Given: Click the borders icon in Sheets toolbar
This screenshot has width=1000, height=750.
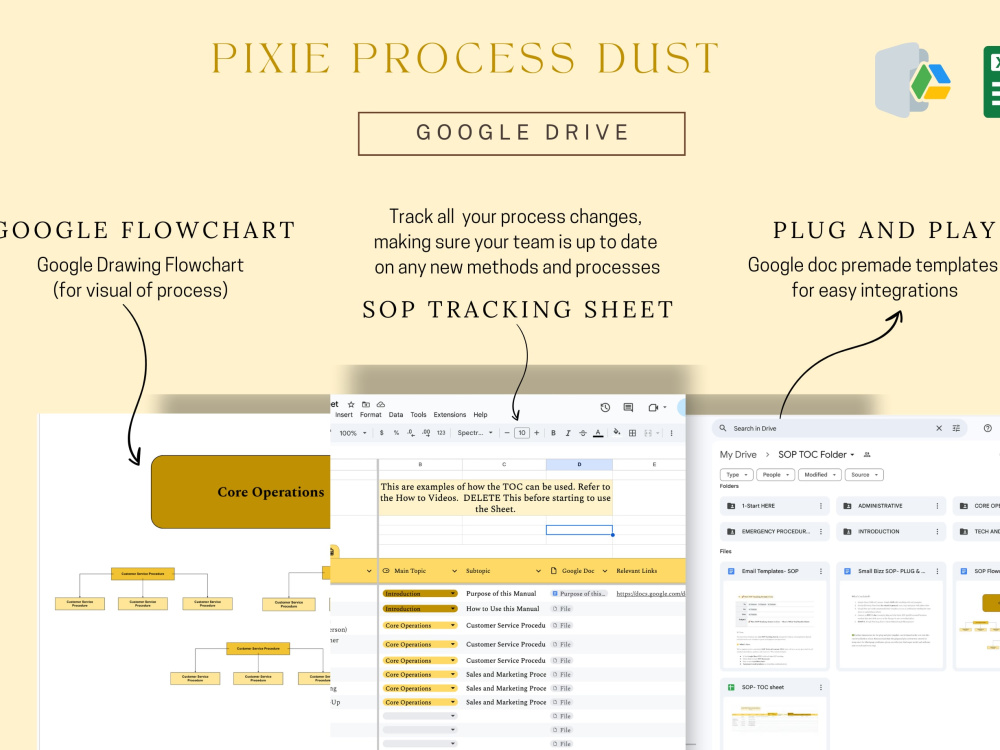Looking at the screenshot, I should click(x=633, y=433).
